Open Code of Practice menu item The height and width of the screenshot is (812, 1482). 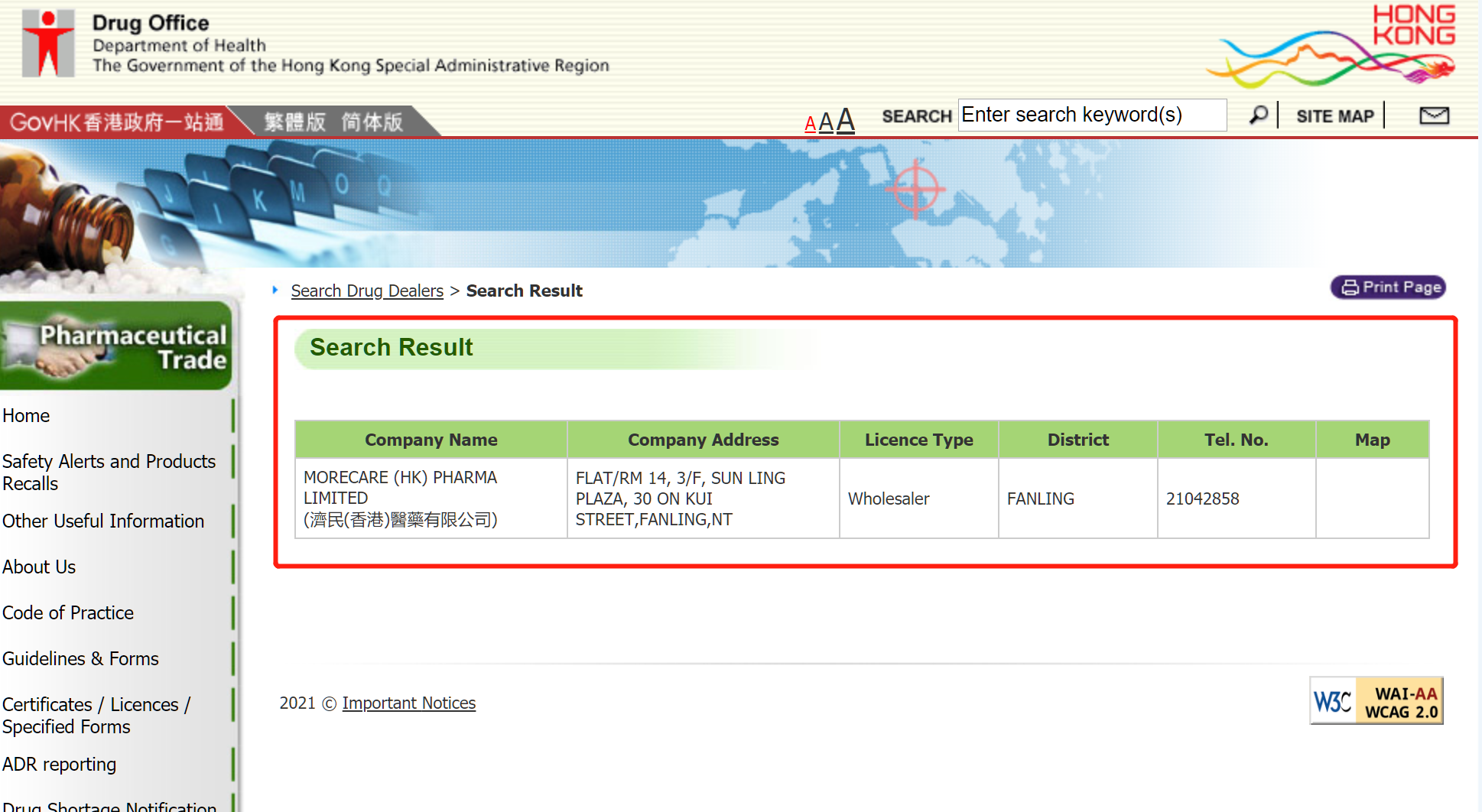(68, 613)
